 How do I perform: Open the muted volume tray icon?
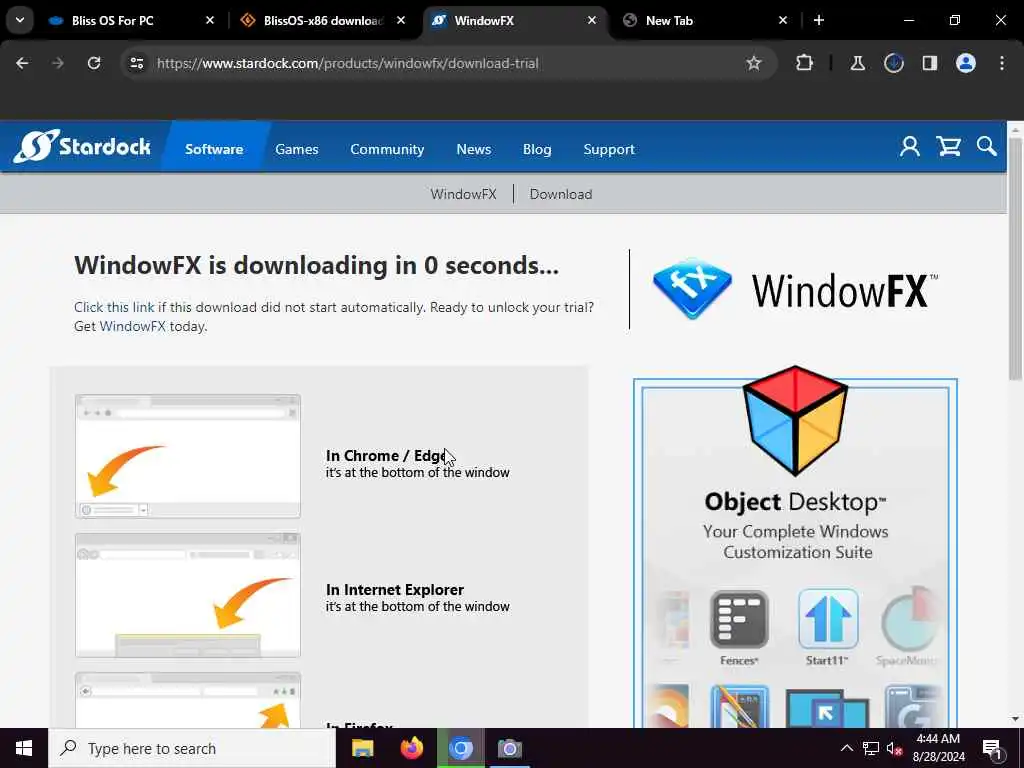pyautogui.click(x=894, y=748)
